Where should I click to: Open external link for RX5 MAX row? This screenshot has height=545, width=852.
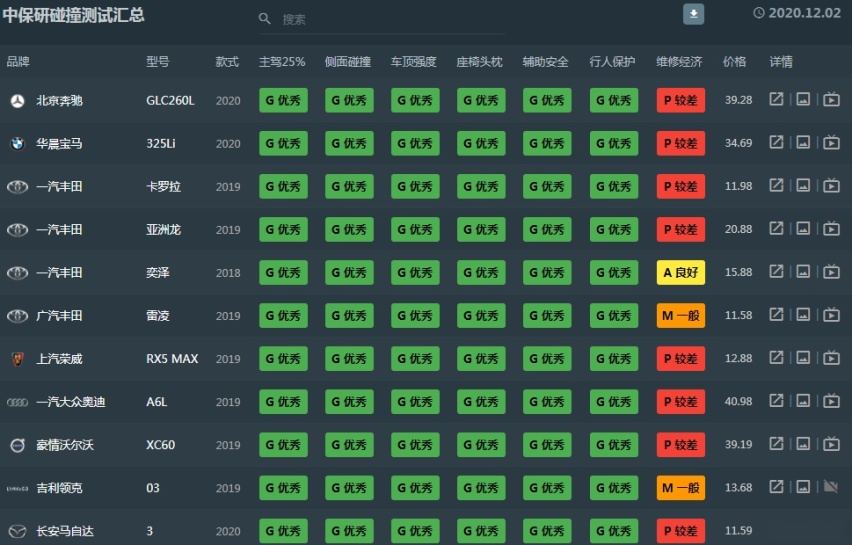tap(776, 358)
